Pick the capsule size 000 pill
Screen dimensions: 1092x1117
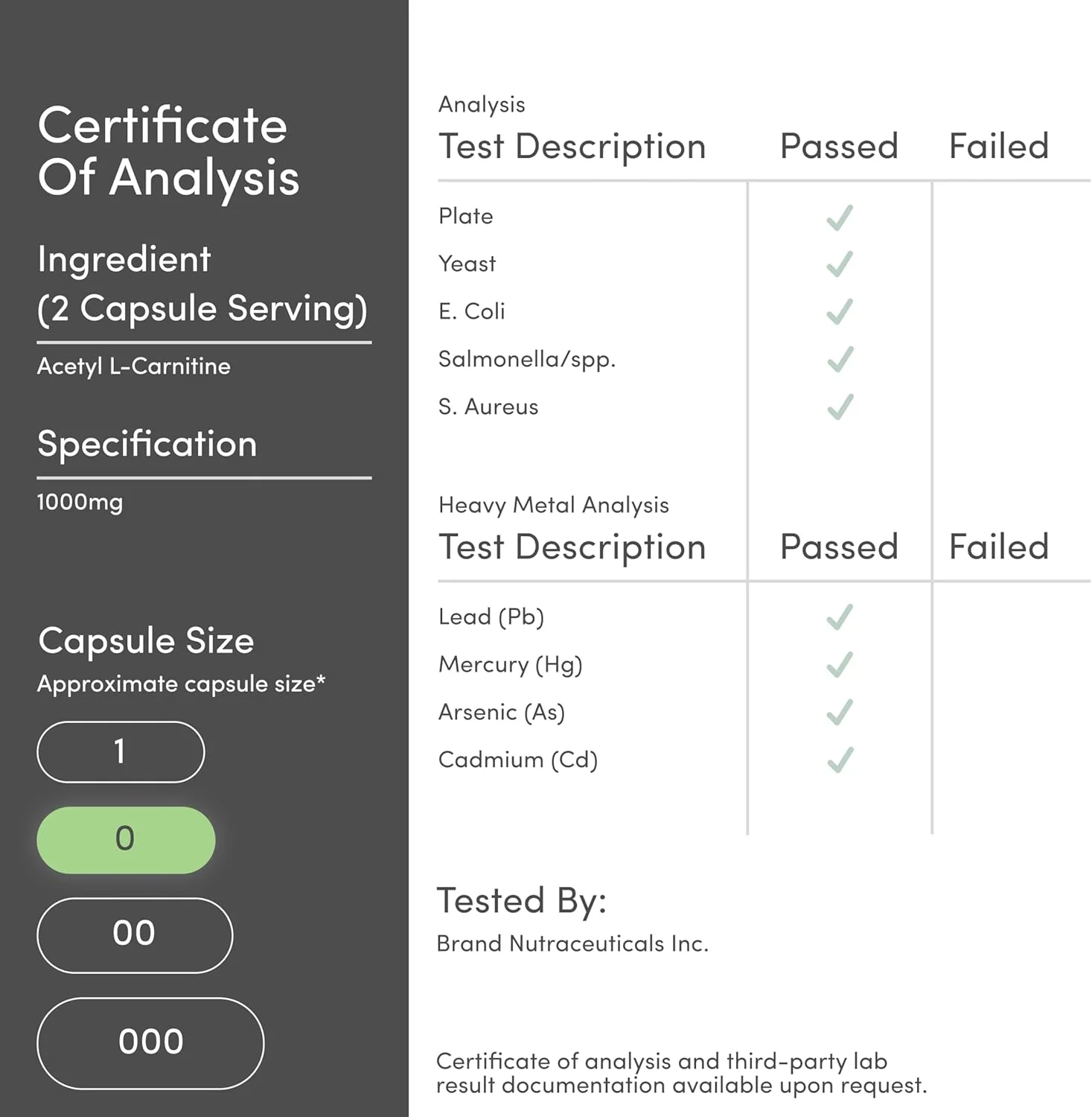point(150,1043)
